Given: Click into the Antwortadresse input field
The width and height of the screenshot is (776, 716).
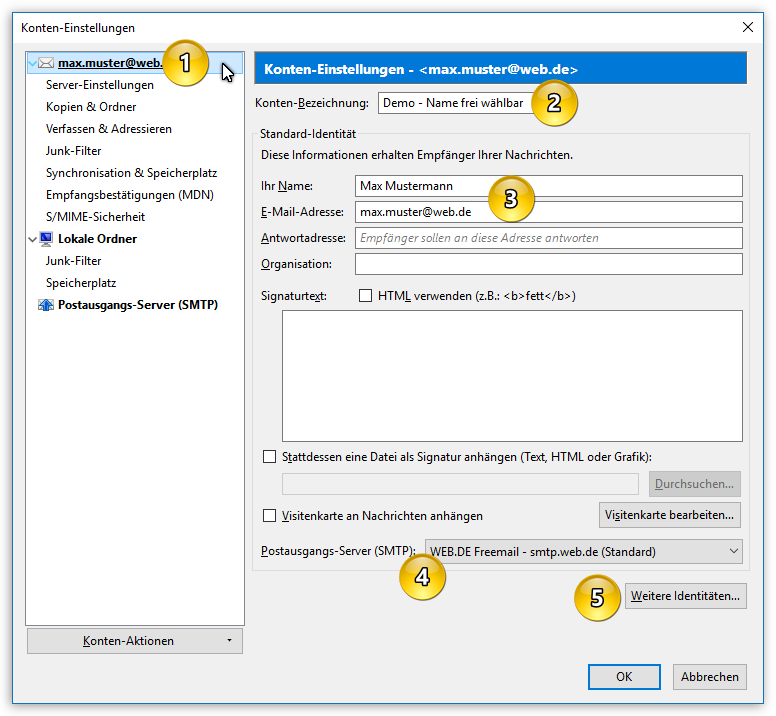Looking at the screenshot, I should pyautogui.click(x=549, y=238).
